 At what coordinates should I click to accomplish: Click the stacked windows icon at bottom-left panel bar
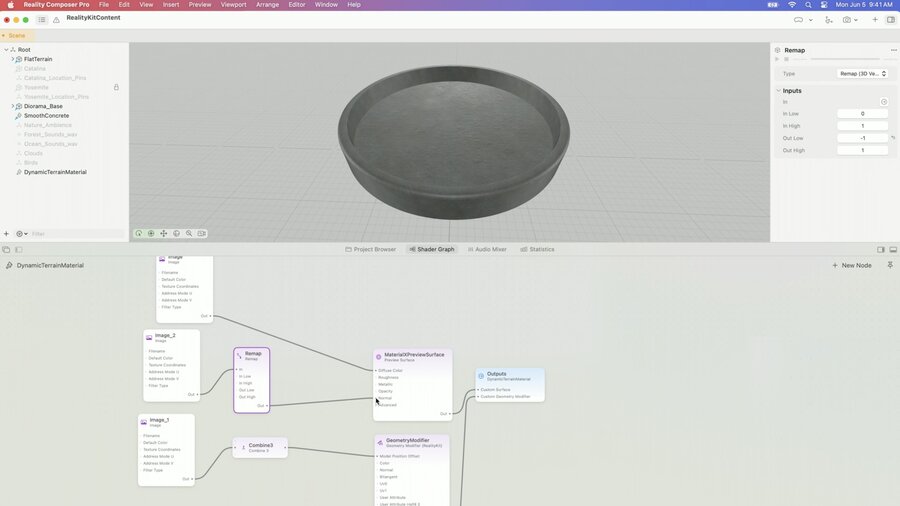[x=6, y=250]
